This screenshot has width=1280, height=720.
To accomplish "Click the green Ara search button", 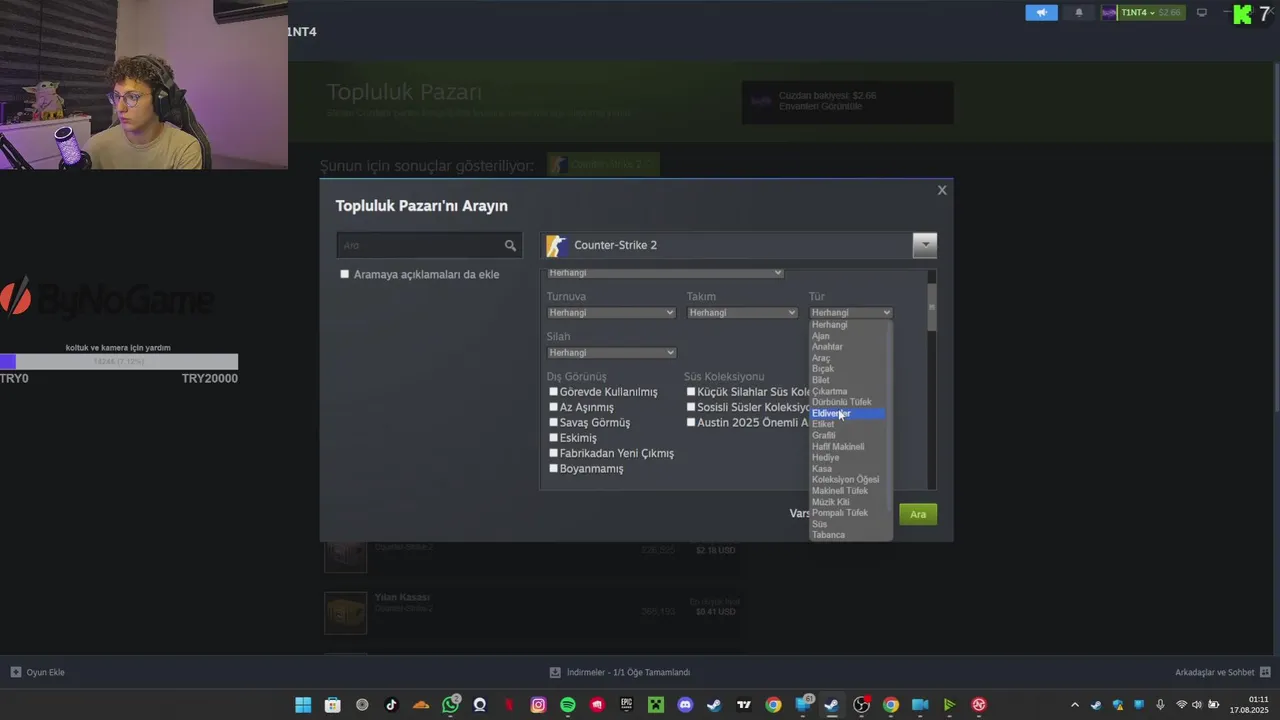I will pos(918,514).
